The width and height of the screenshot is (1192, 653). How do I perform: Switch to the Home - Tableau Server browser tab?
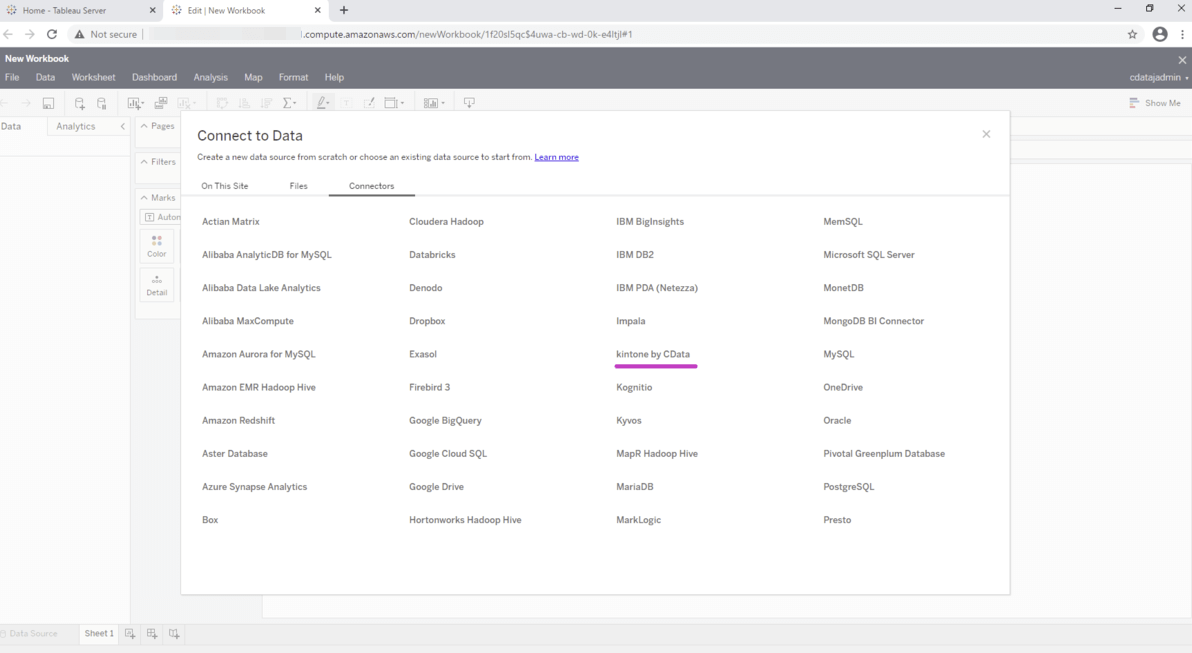click(70, 11)
